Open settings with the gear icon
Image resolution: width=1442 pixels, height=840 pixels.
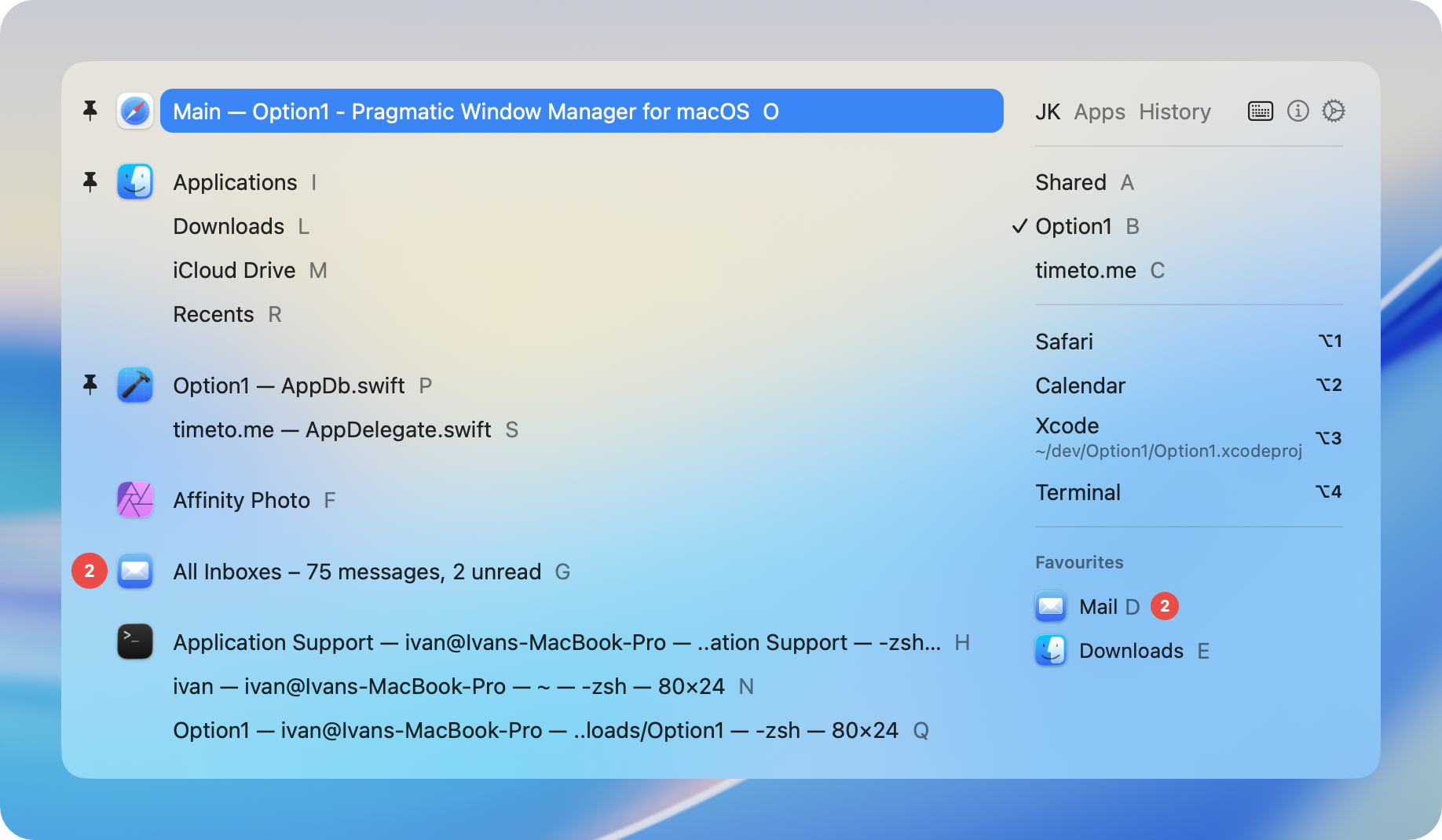1334,111
